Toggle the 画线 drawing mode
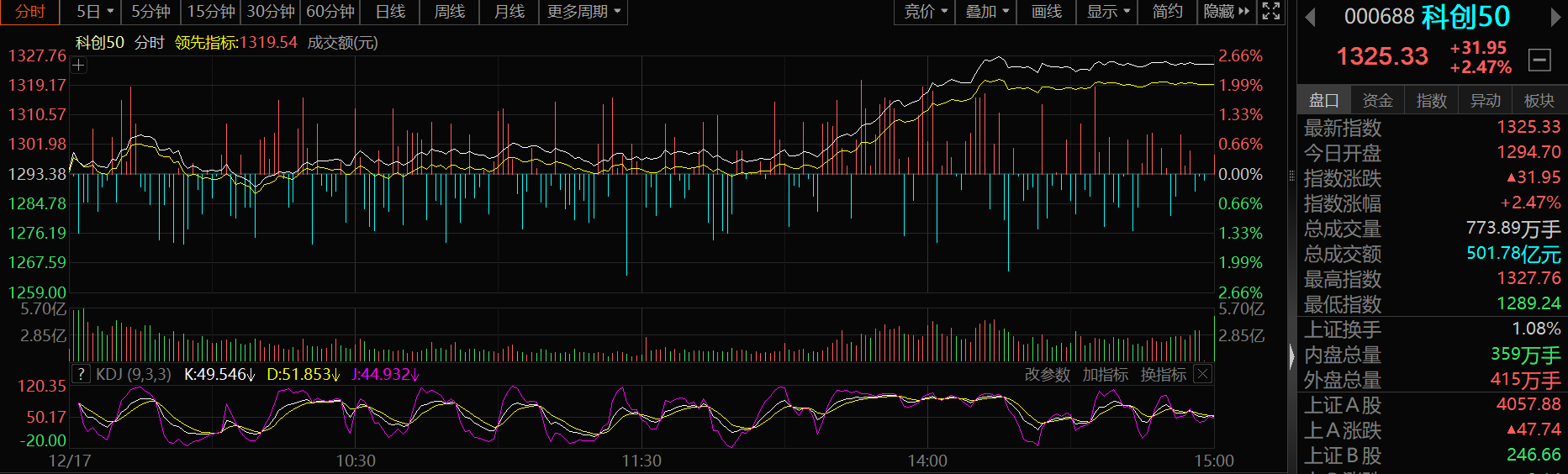 (1046, 12)
